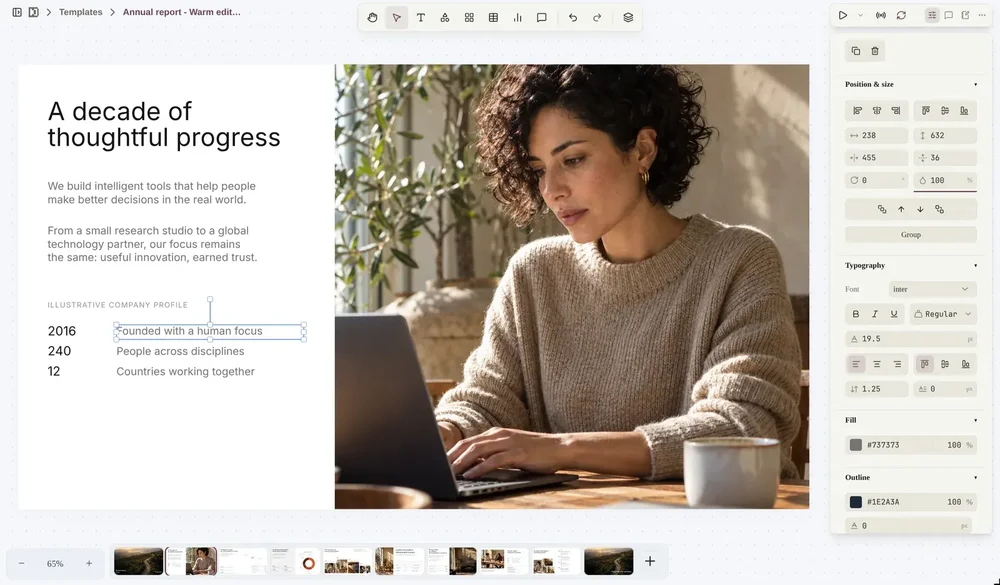
Task: Align selection vertically centered
Action: pos(945,111)
